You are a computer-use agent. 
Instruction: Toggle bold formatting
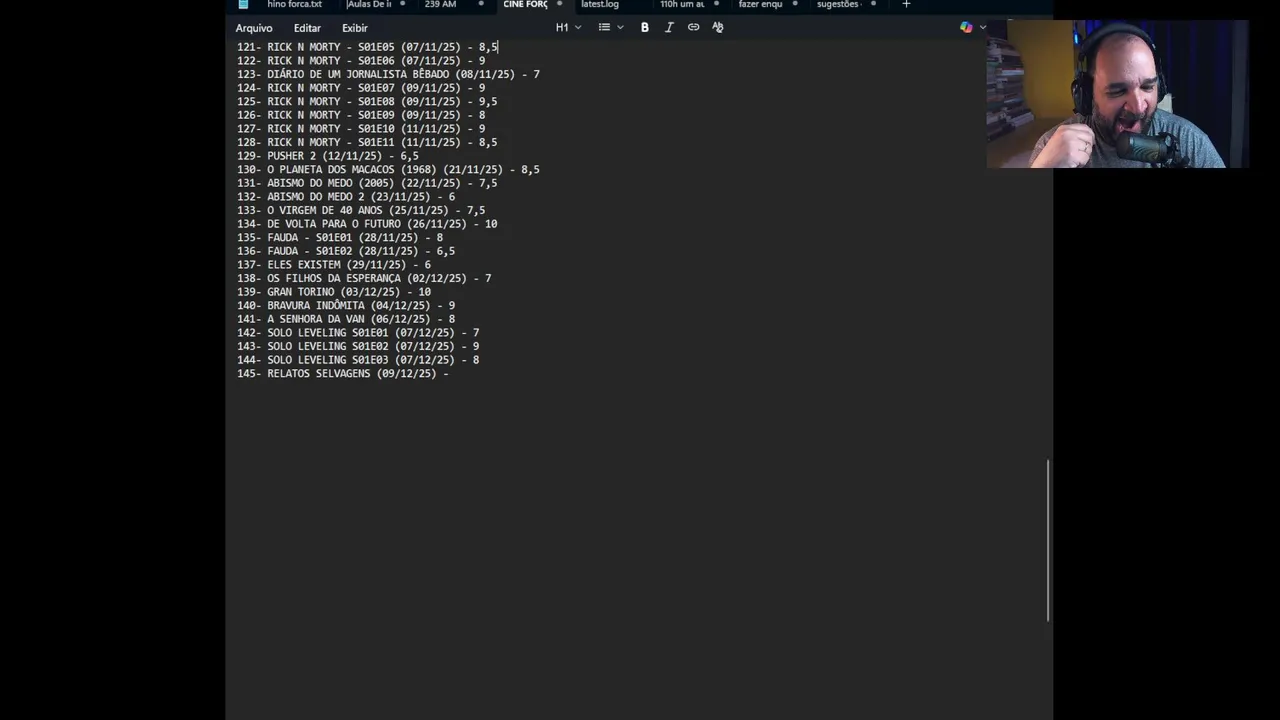645,28
